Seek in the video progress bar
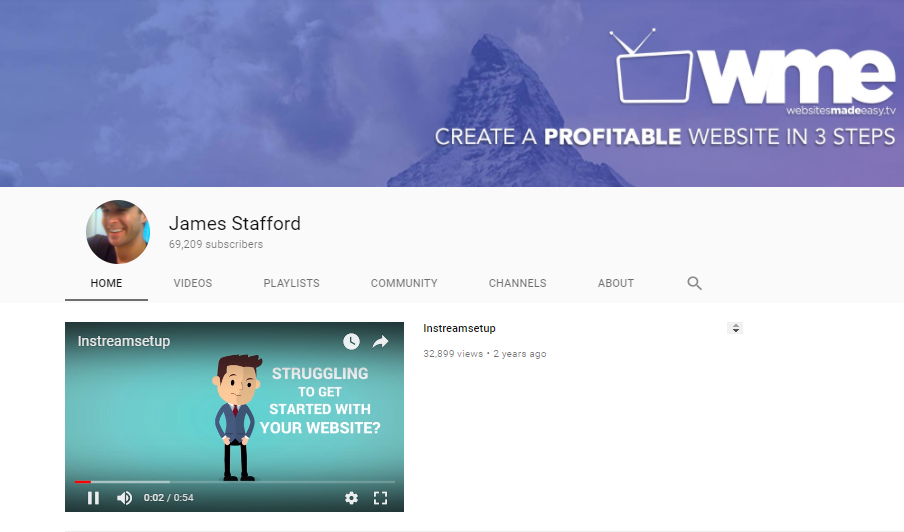This screenshot has width=904, height=532. pyautogui.click(x=235, y=481)
